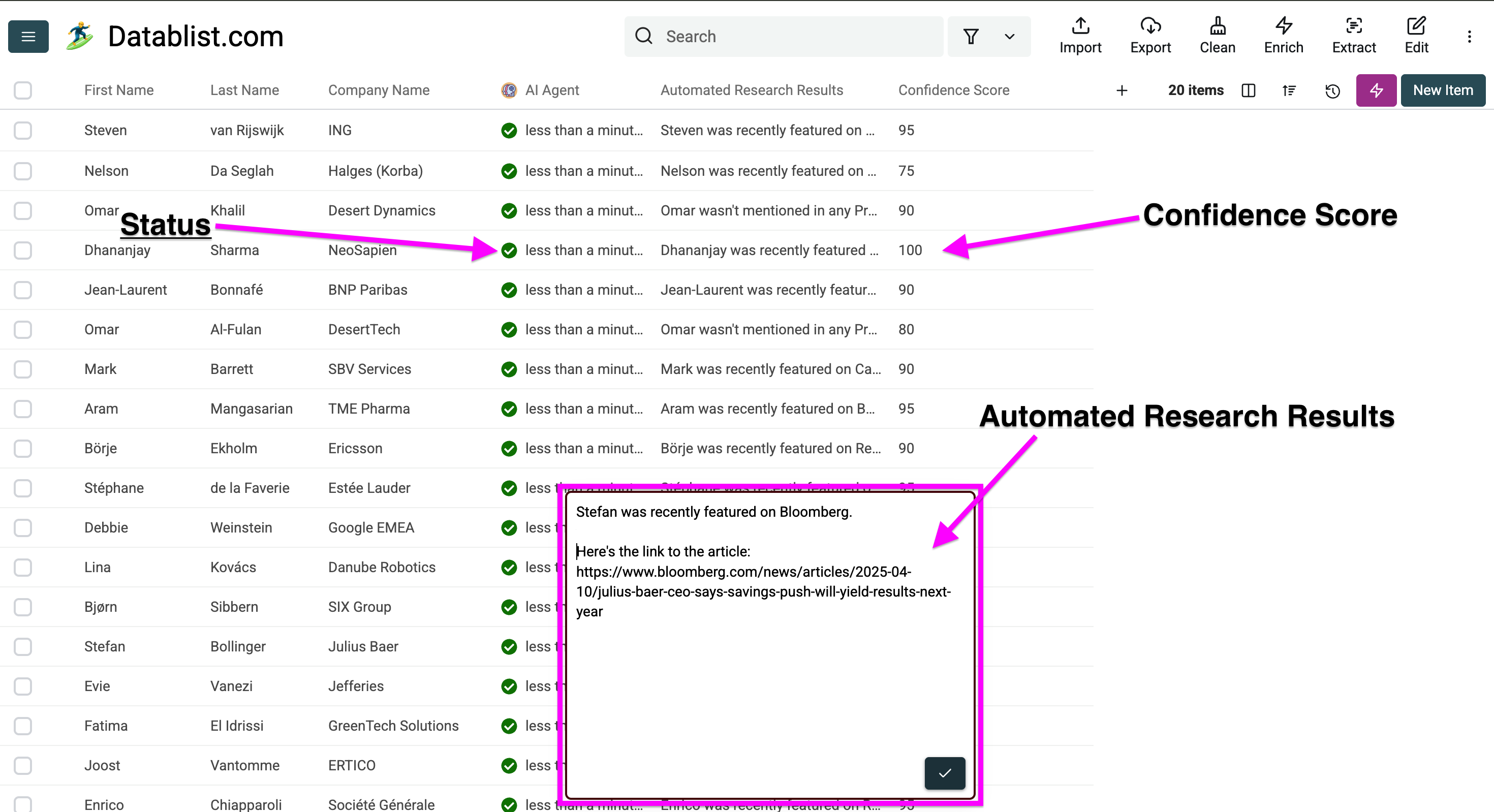Open the Edit tool
The width and height of the screenshot is (1494, 812).
[1416, 36]
